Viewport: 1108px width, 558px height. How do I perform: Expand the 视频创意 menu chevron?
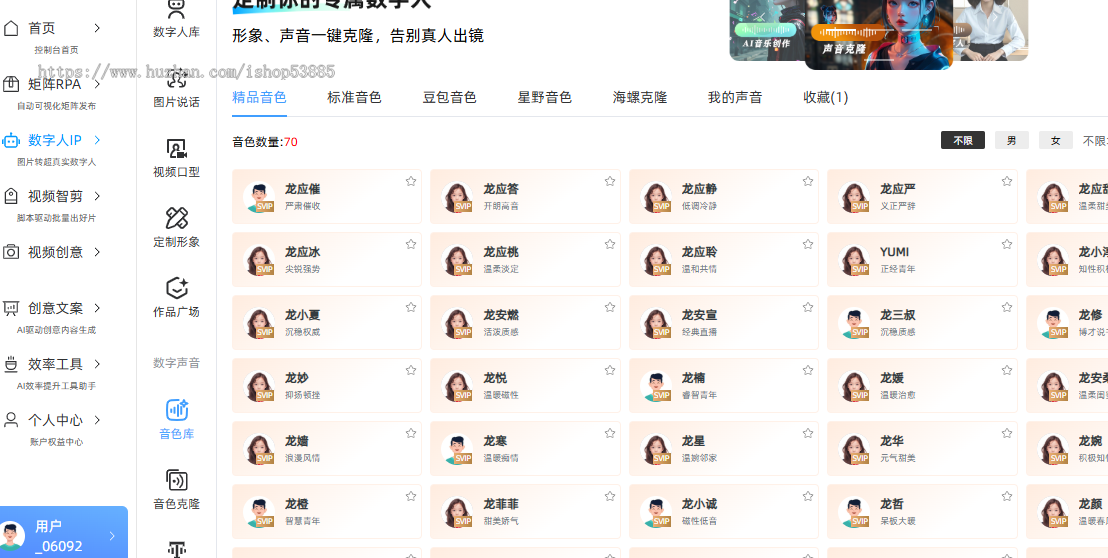point(97,252)
